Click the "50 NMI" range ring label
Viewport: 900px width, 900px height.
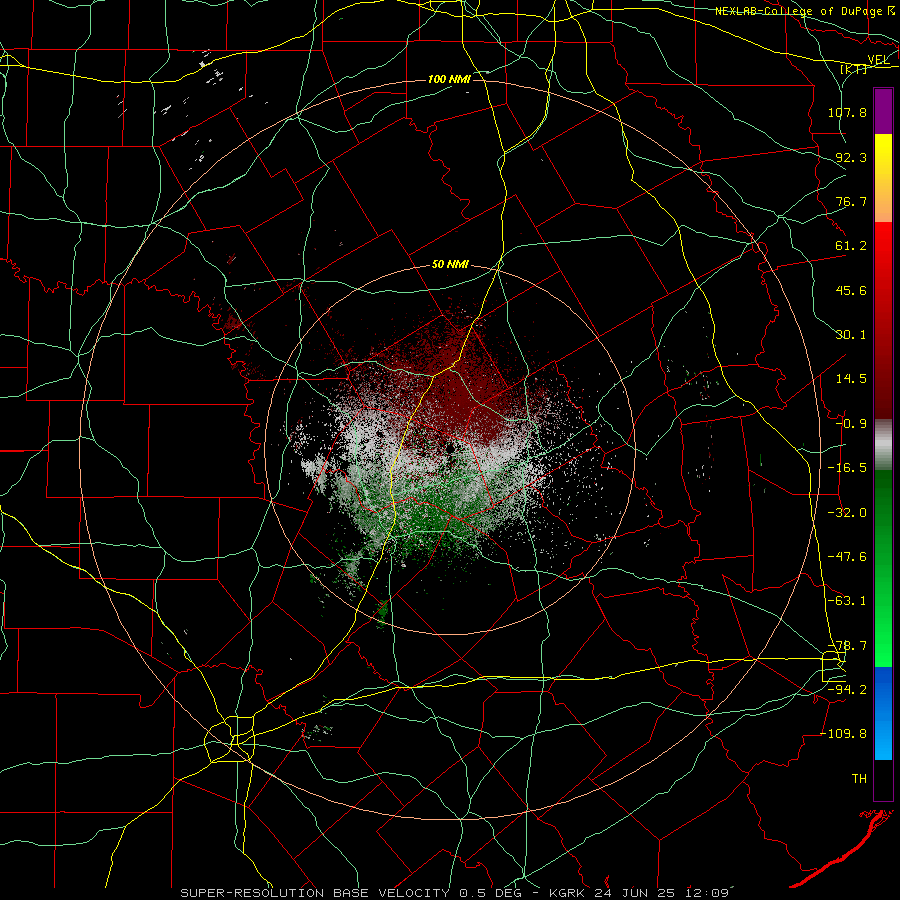tap(450, 265)
